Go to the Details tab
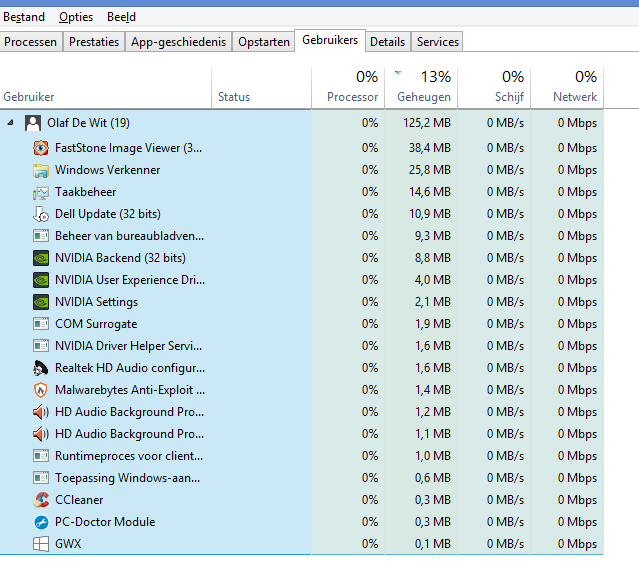This screenshot has height=576, width=639. click(388, 42)
